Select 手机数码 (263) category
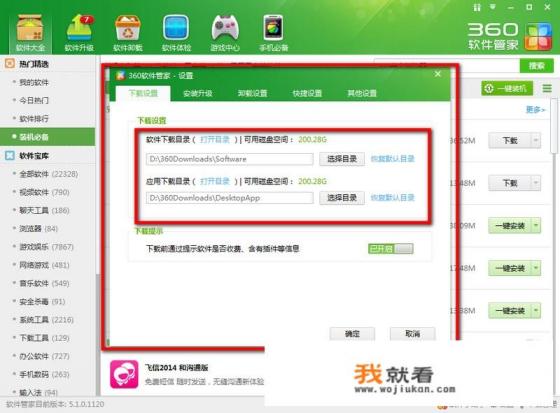The width and height of the screenshot is (560, 413). [x=44, y=374]
